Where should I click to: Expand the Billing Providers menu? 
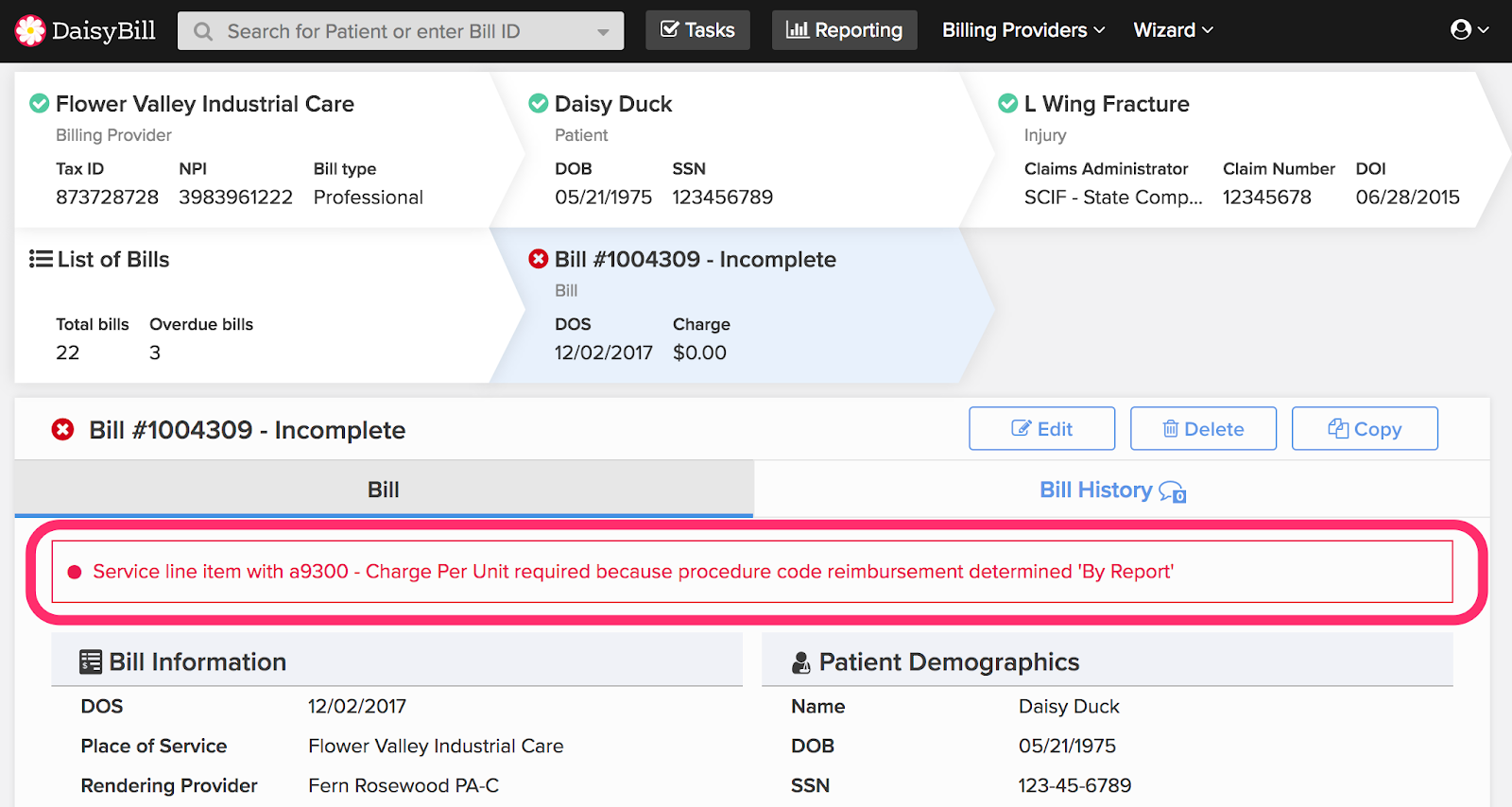1023,30
